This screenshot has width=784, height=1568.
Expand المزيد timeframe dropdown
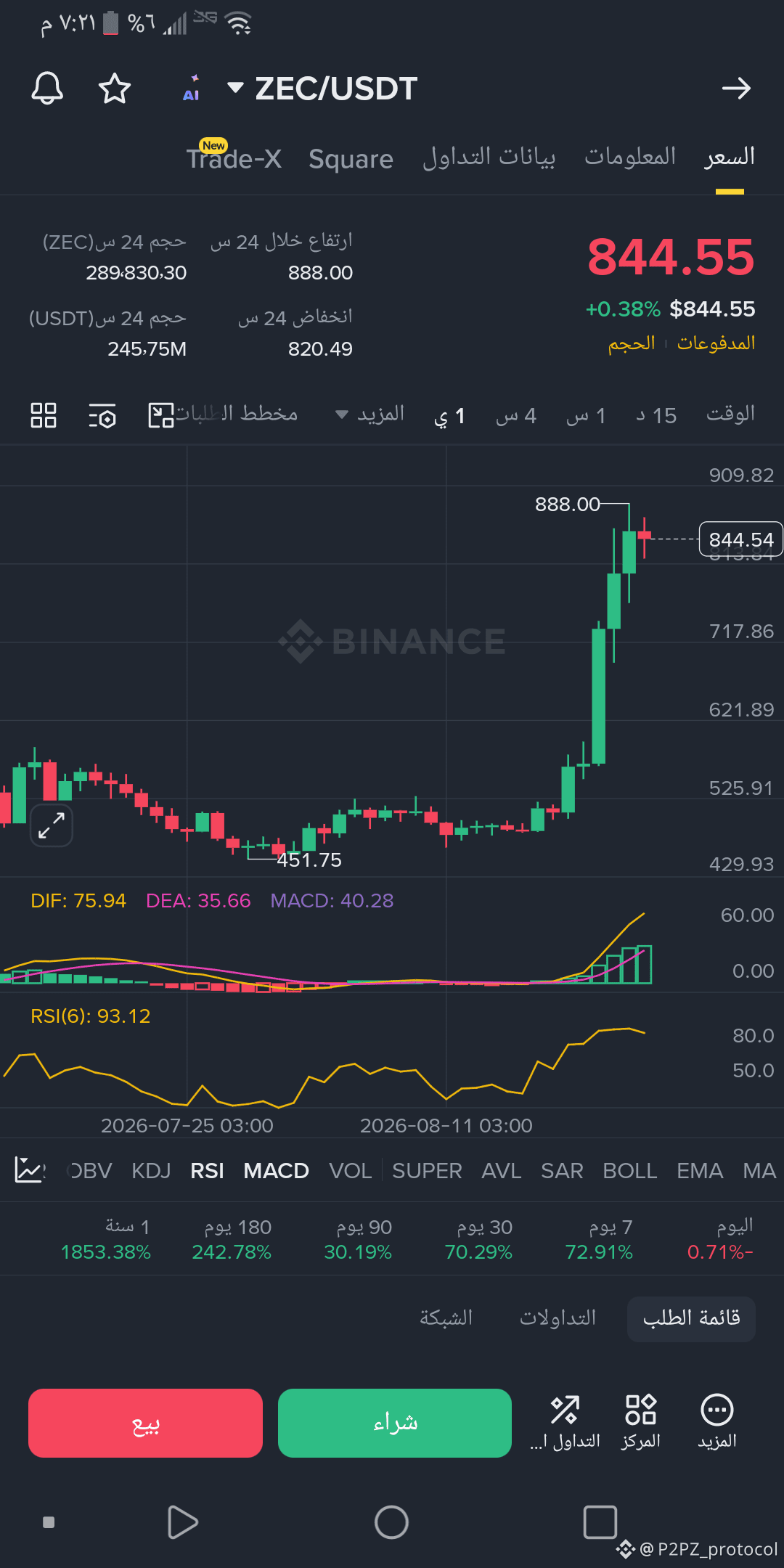[370, 415]
